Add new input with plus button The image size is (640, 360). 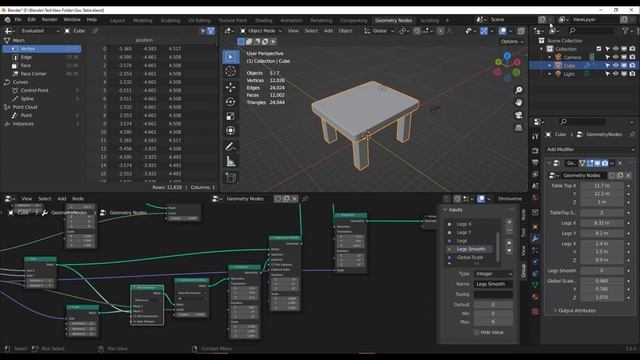coord(509,222)
